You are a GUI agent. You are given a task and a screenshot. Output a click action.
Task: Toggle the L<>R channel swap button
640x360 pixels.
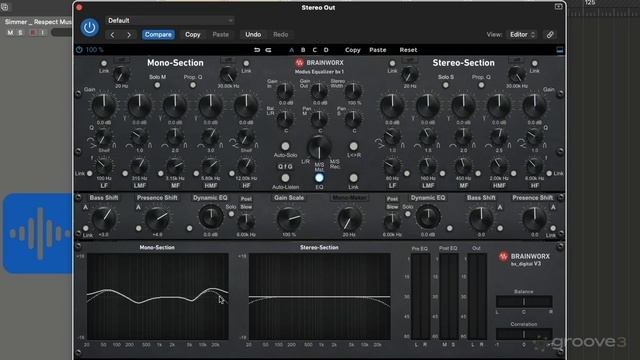[353, 146]
